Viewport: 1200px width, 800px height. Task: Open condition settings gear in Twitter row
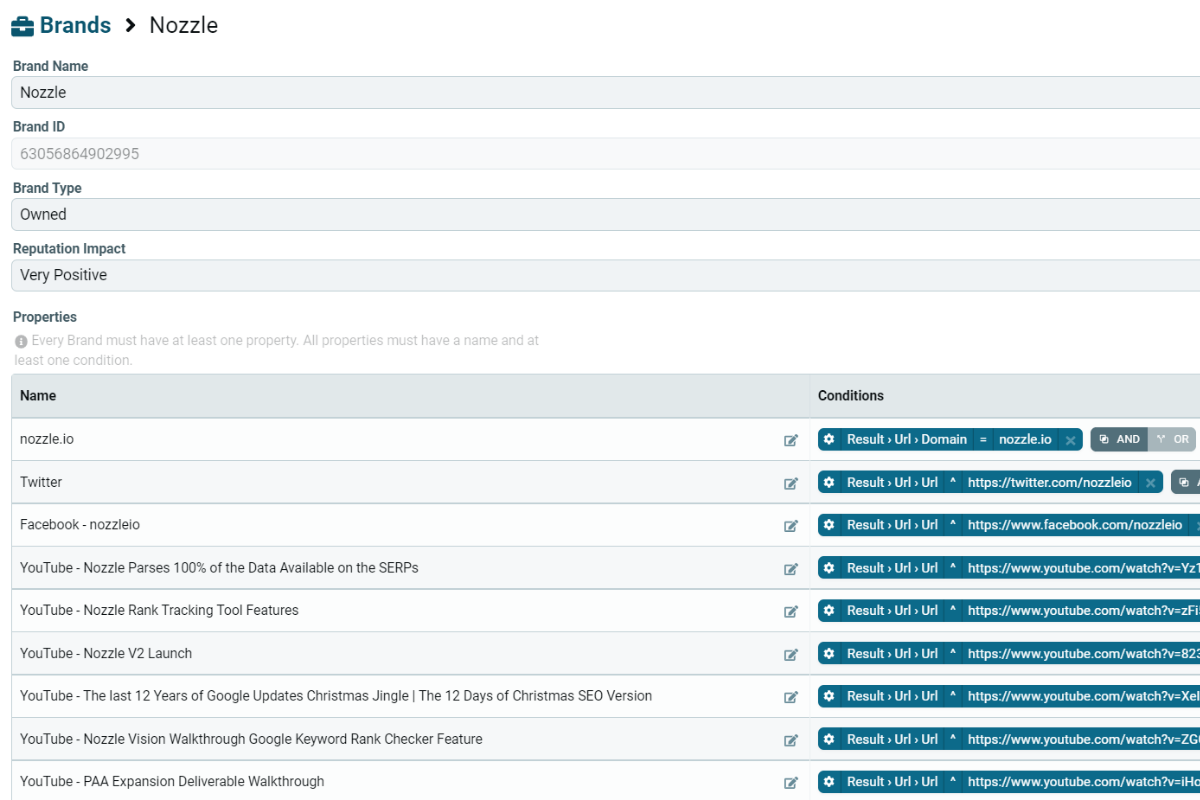(829, 482)
